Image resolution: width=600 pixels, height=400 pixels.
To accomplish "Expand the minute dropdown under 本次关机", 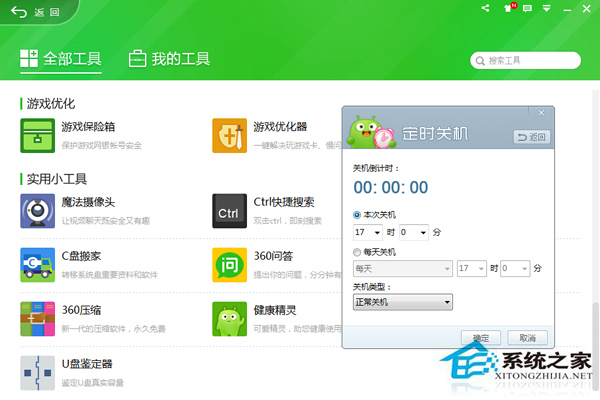I will pos(414,232).
